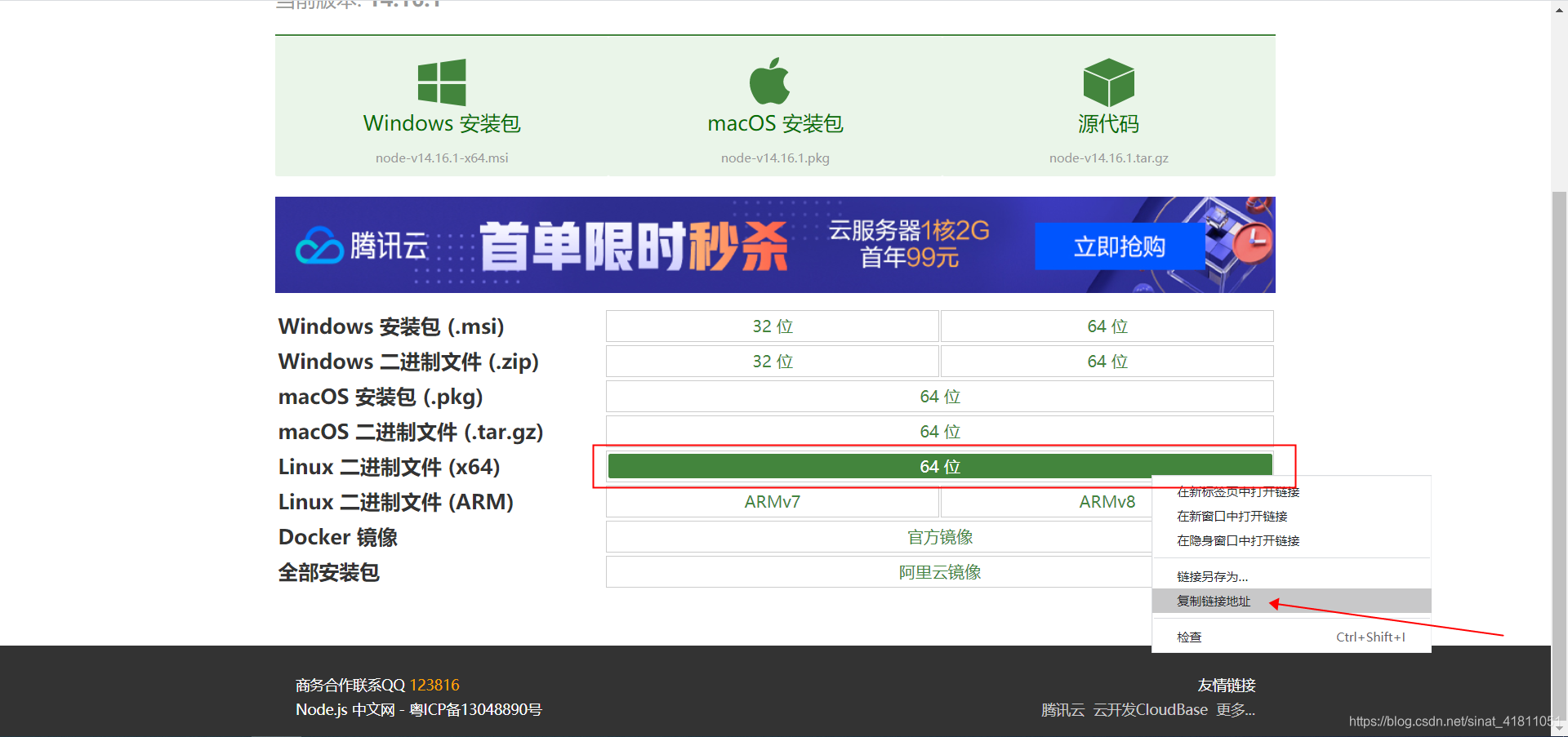
Task: Choose 检查 from context menu
Action: tap(1291, 637)
